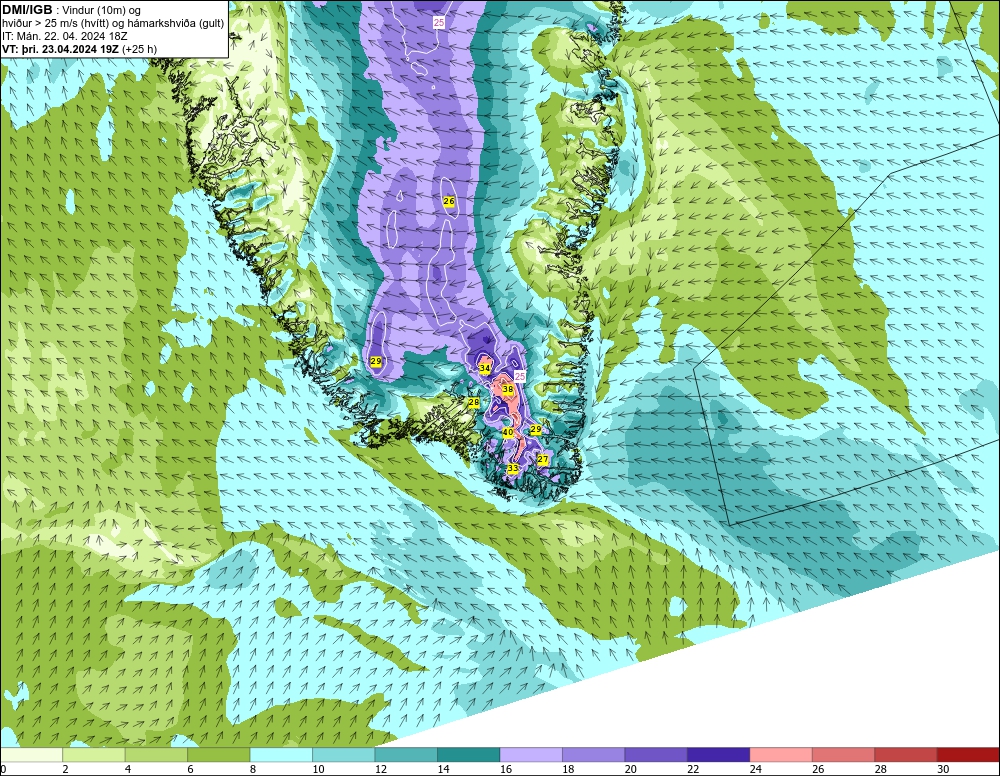Click the scale tick label '20'
The image size is (1000, 776).
click(x=631, y=770)
